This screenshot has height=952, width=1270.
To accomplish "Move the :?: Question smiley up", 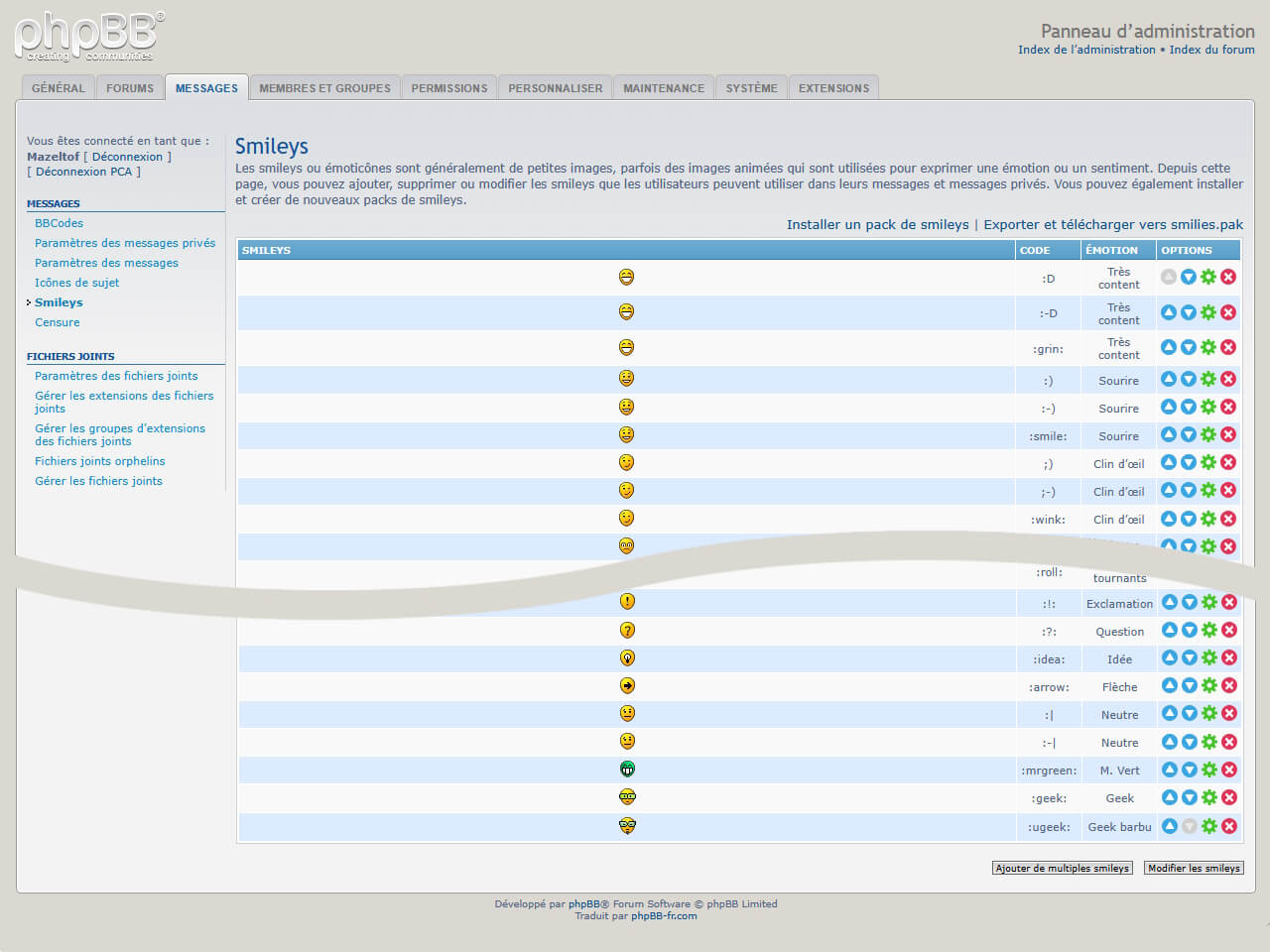I will (x=1170, y=630).
